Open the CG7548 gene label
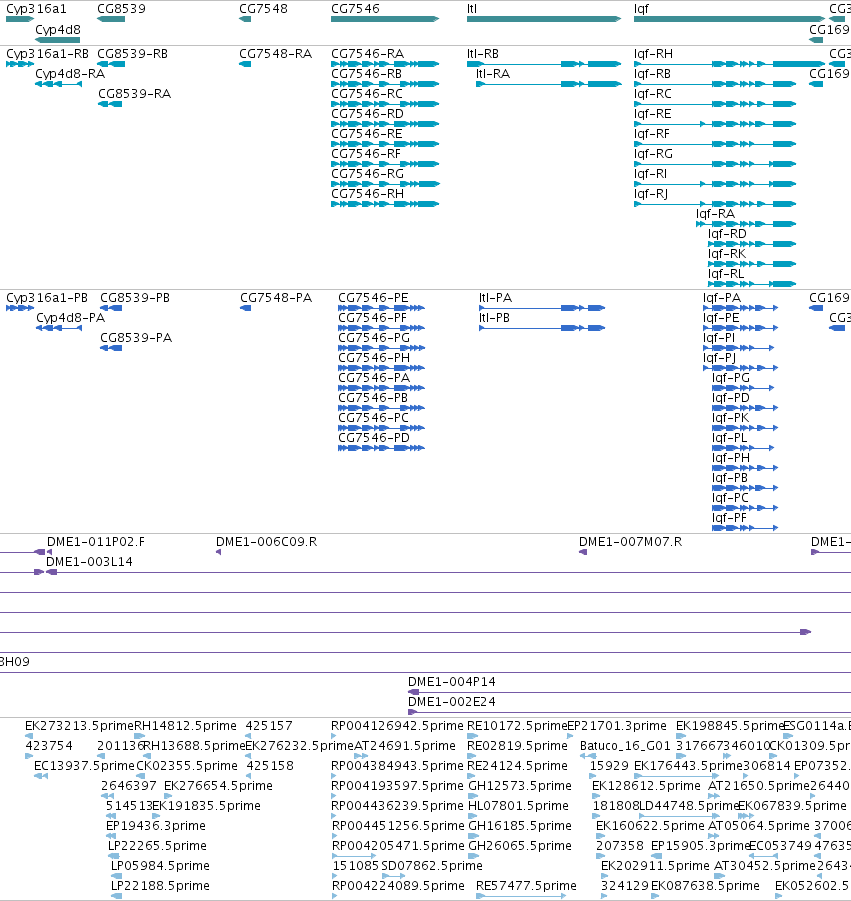The width and height of the screenshot is (851, 901). 263,9
